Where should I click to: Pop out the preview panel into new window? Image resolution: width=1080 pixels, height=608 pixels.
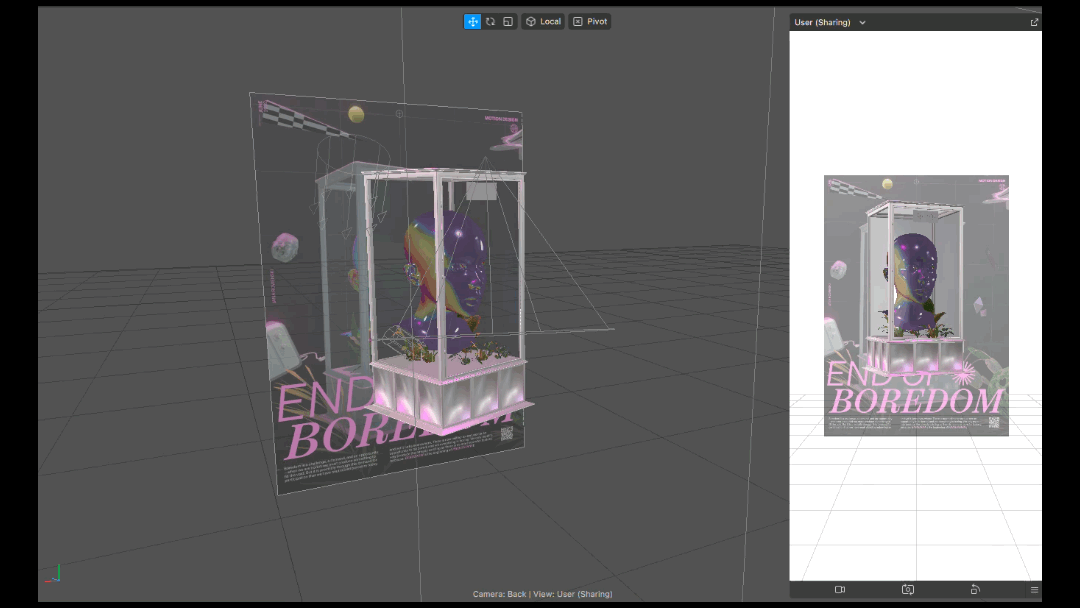pos(1034,22)
